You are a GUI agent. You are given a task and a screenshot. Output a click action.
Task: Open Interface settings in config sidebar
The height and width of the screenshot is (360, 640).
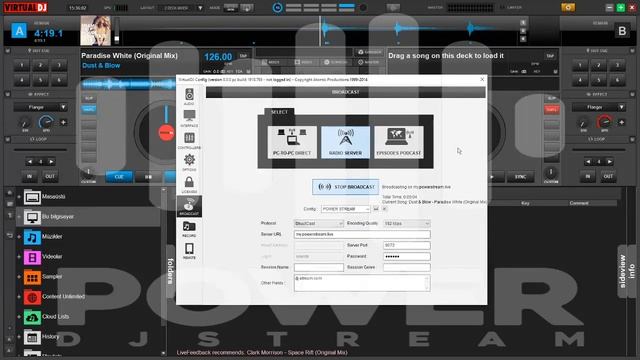(x=189, y=118)
